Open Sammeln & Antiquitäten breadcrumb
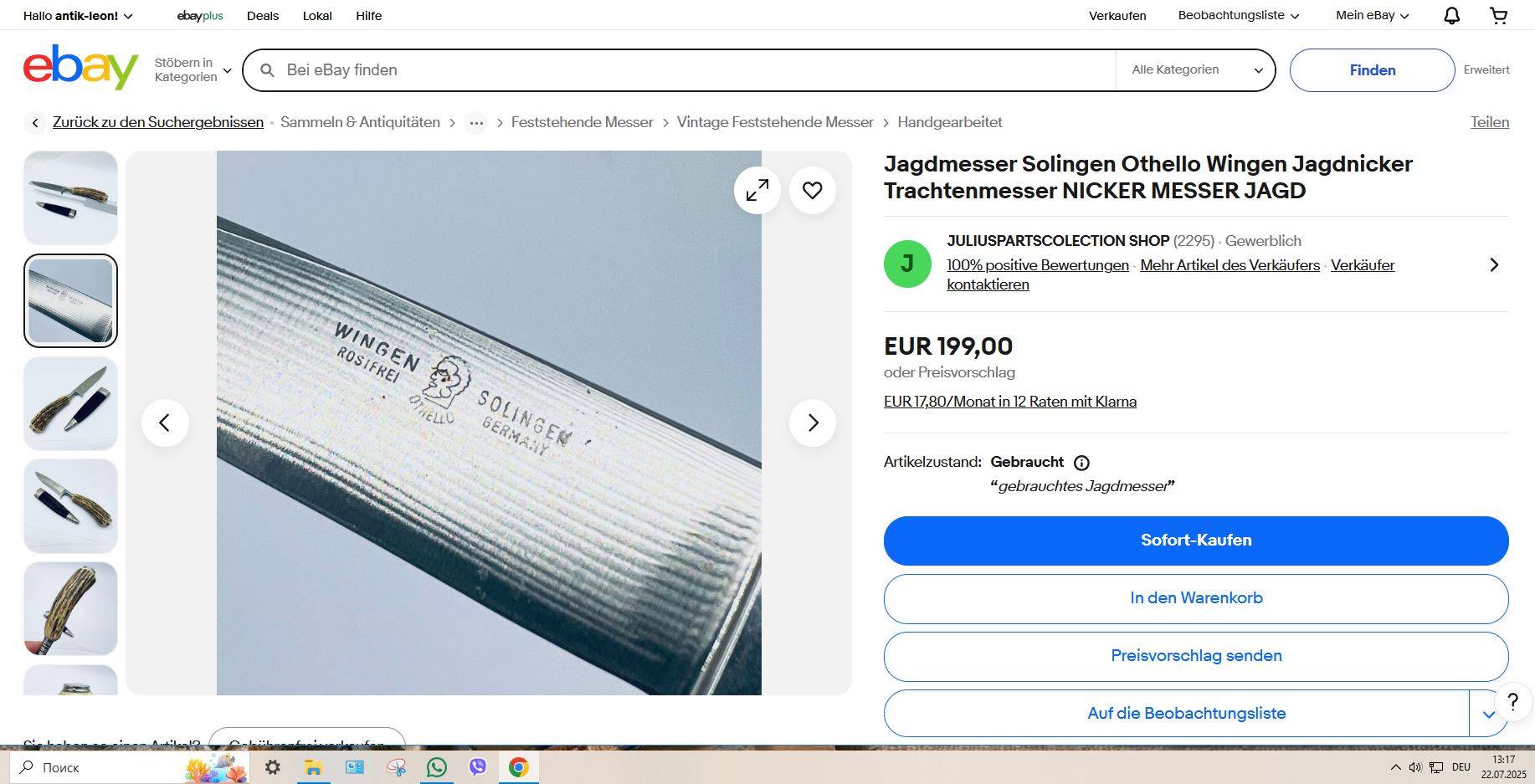1535x784 pixels. tap(360, 122)
